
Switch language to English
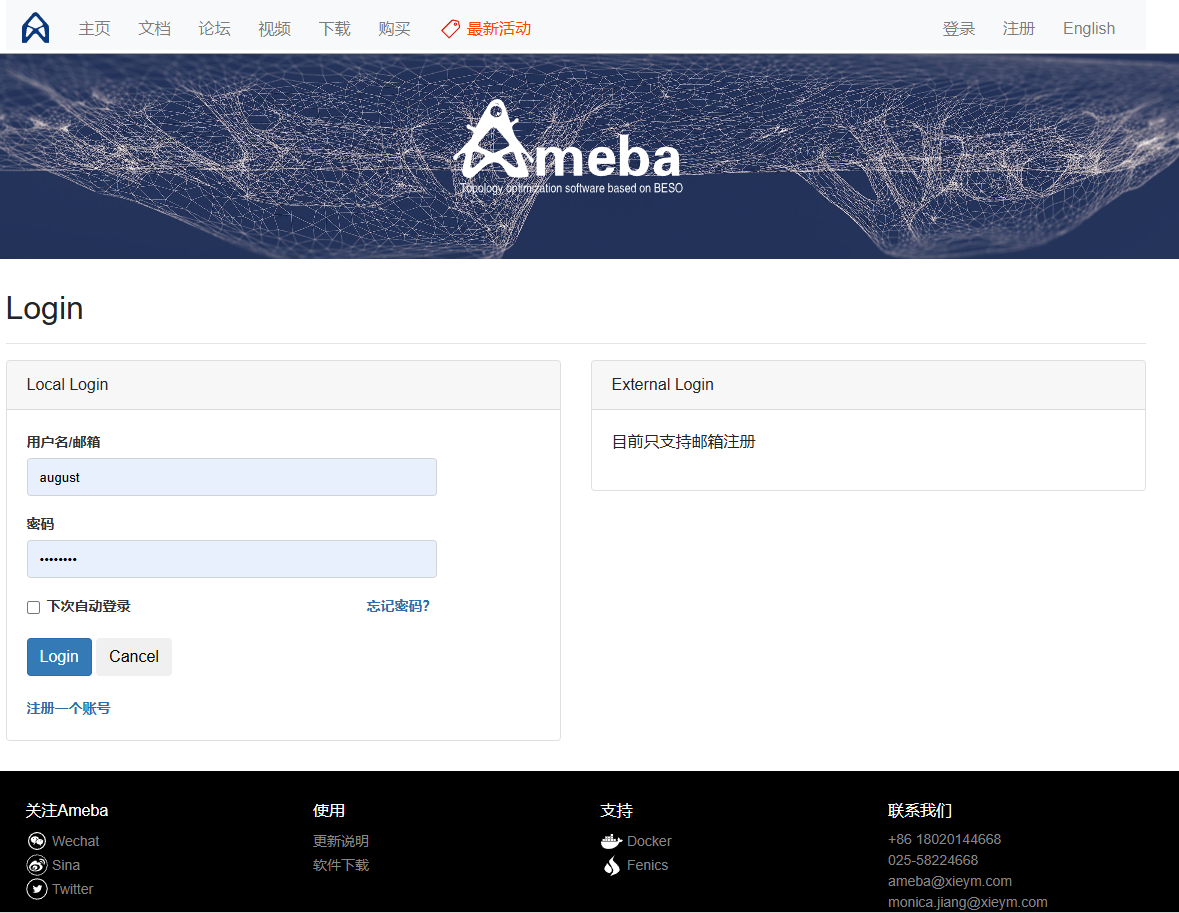[x=1088, y=29]
